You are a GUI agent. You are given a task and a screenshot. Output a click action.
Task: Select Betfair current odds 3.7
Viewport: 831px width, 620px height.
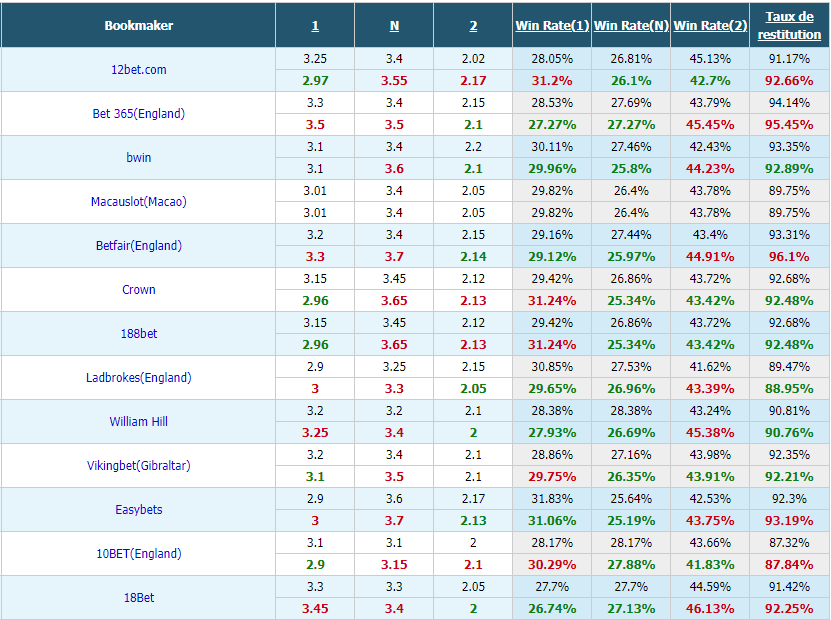[394, 256]
